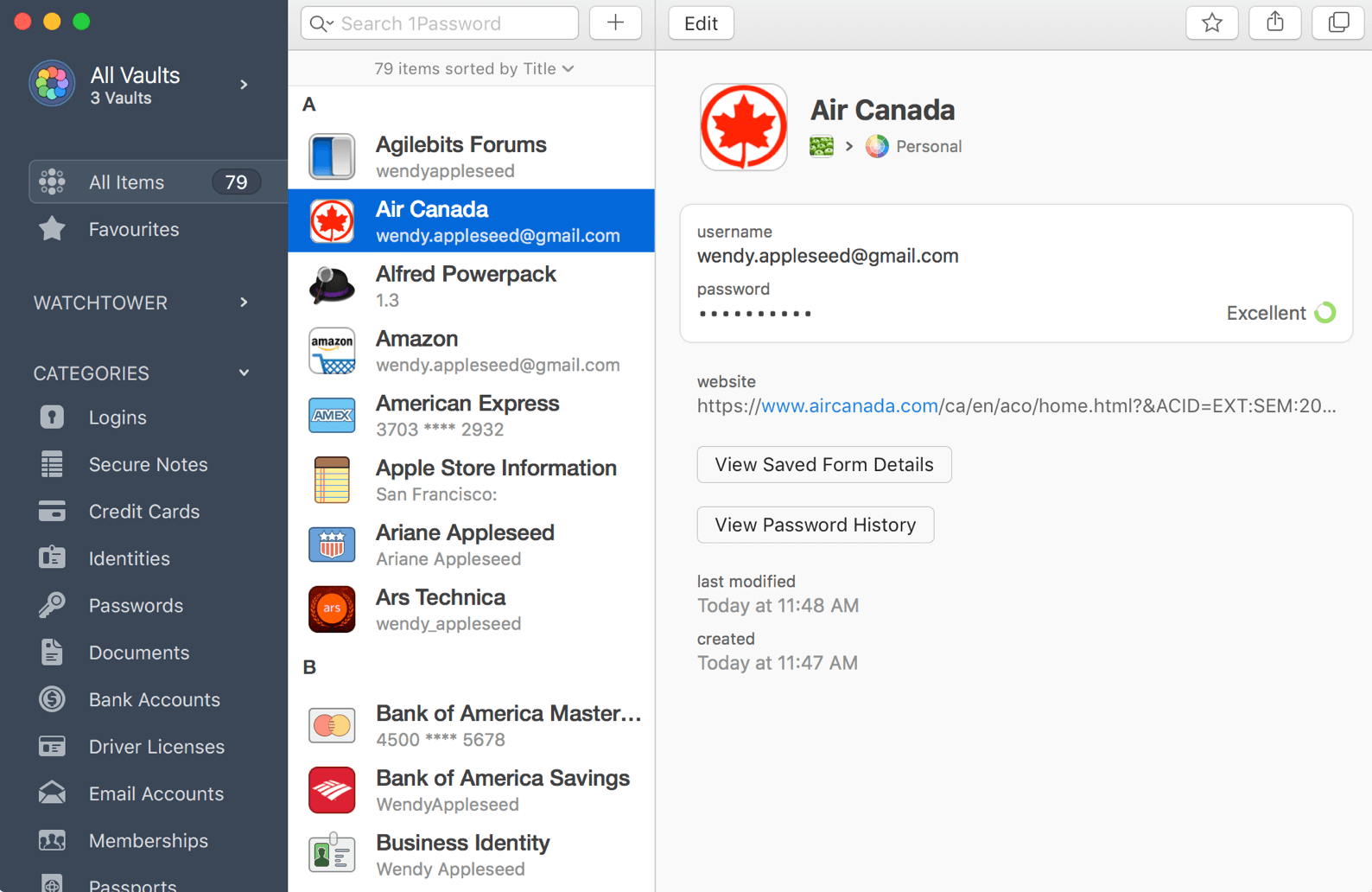Click View Saved Form Details

pos(824,464)
